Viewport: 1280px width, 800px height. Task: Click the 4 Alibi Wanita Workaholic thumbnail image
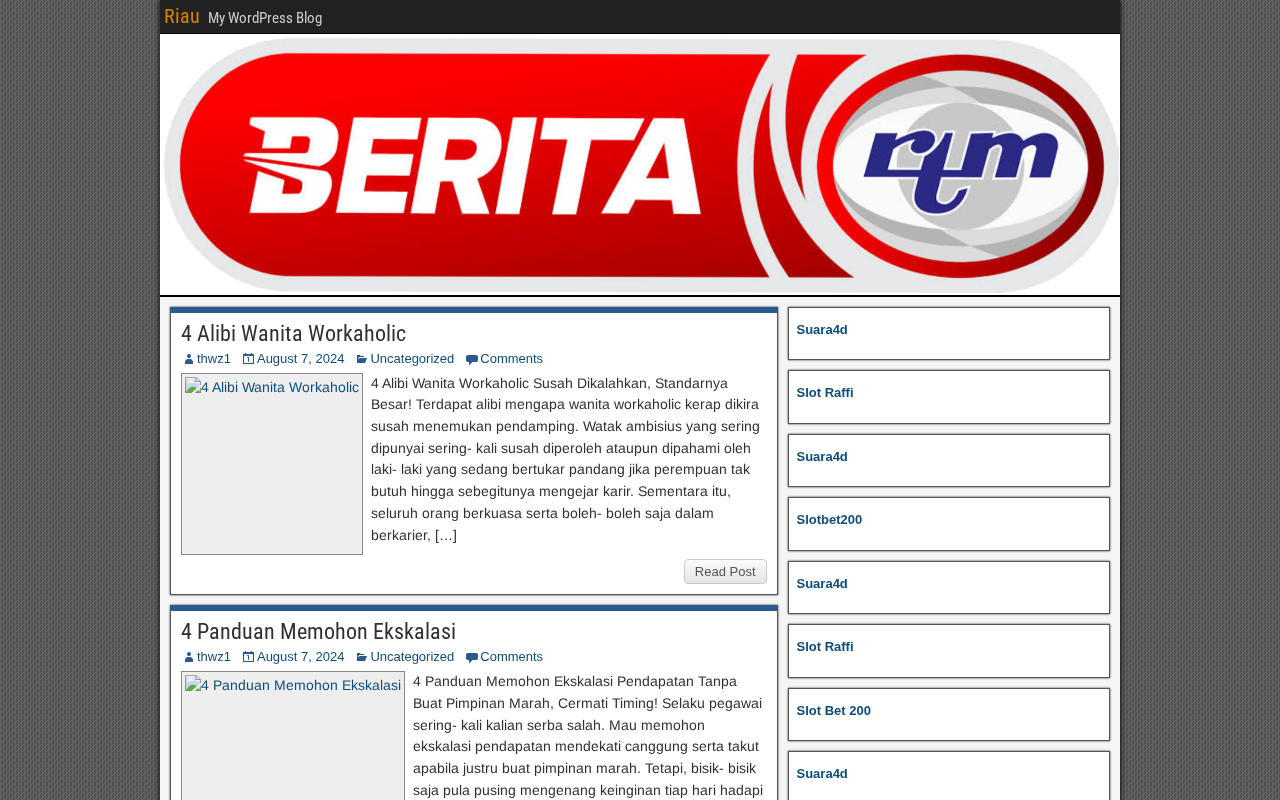tap(272, 464)
